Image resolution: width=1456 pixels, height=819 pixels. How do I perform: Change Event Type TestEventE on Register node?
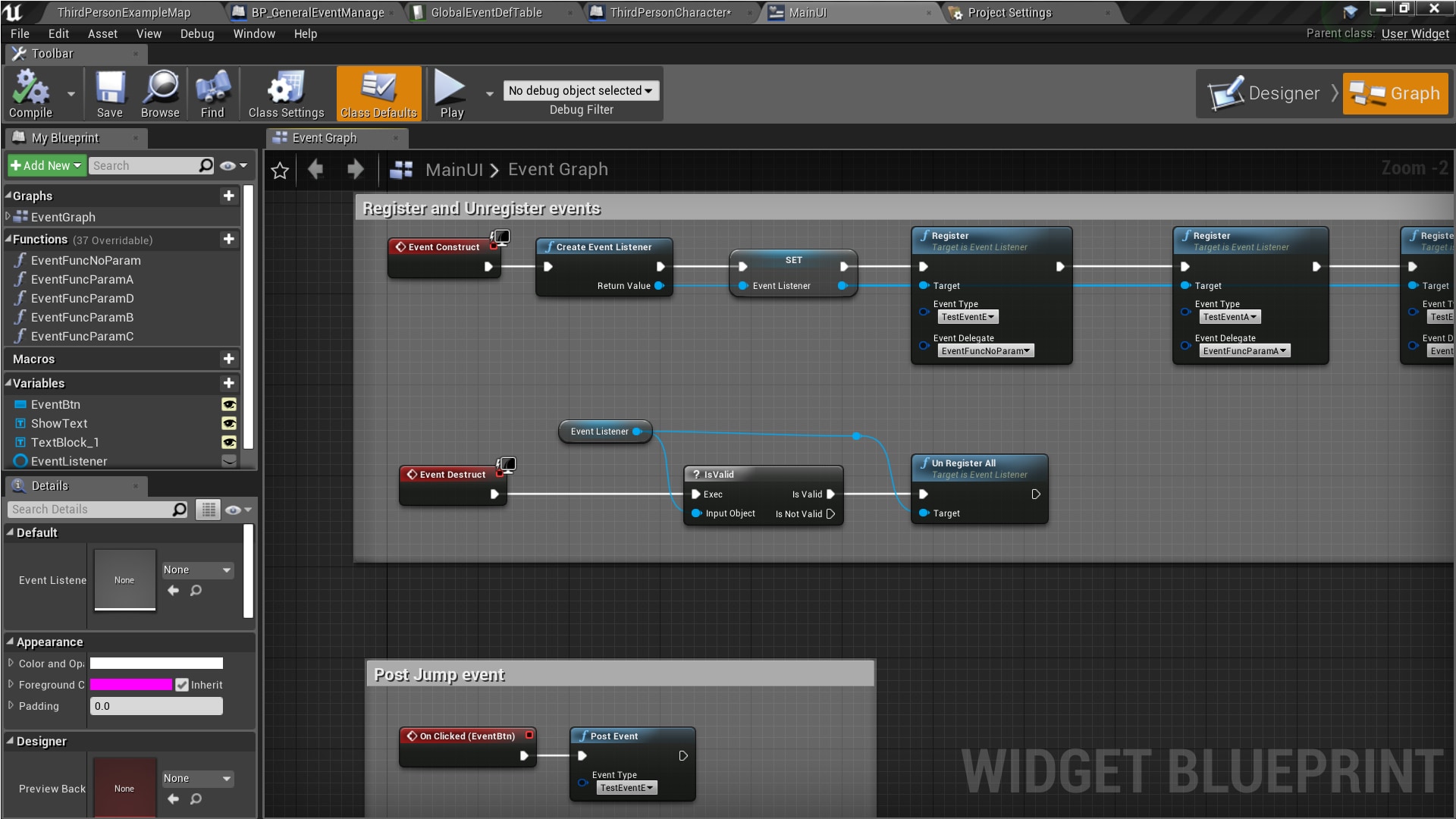pos(968,316)
